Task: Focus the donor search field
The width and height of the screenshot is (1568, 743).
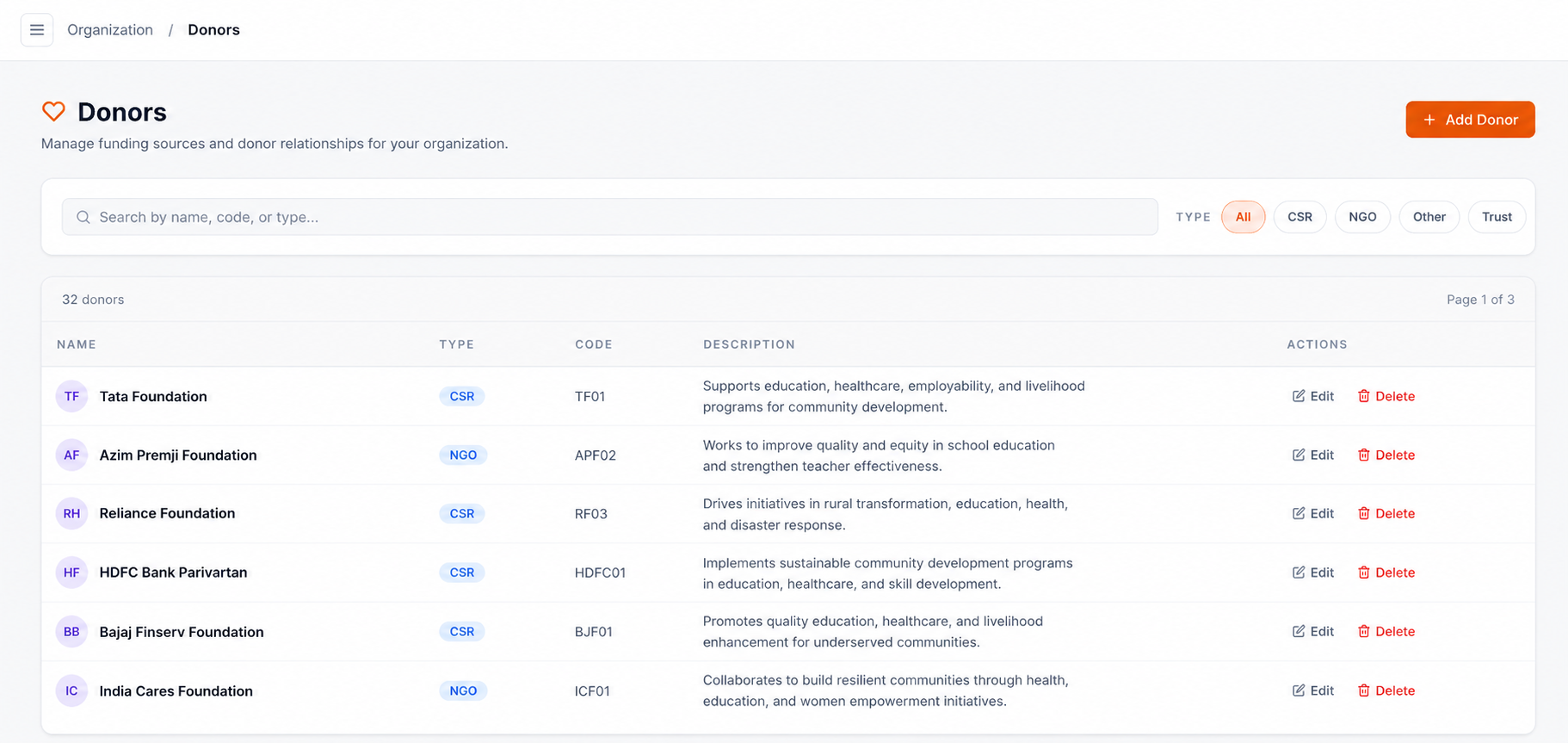Action: point(609,217)
